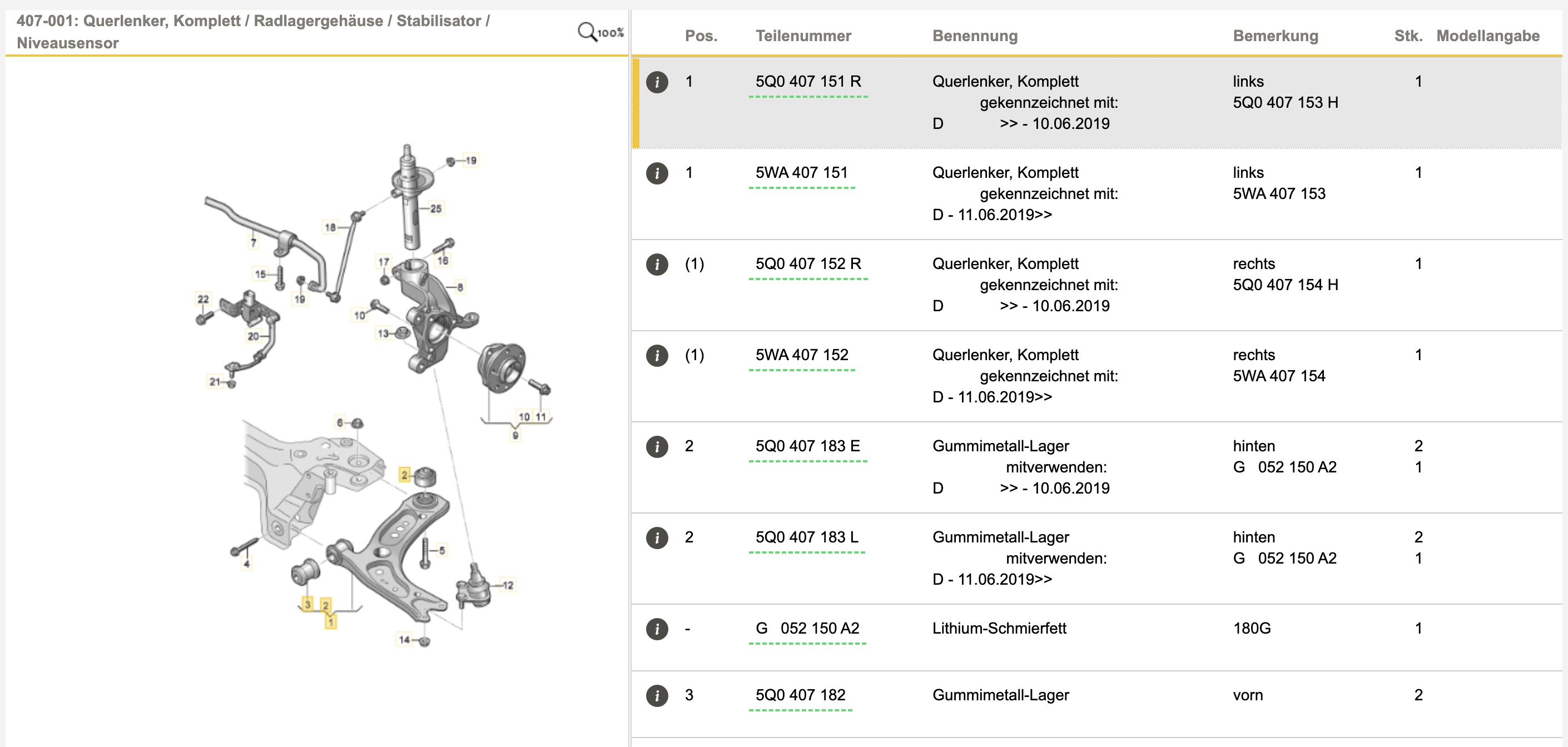This screenshot has width=1568, height=747.
Task: Select highlighted callout 2 near upper bushing
Action: 404,475
